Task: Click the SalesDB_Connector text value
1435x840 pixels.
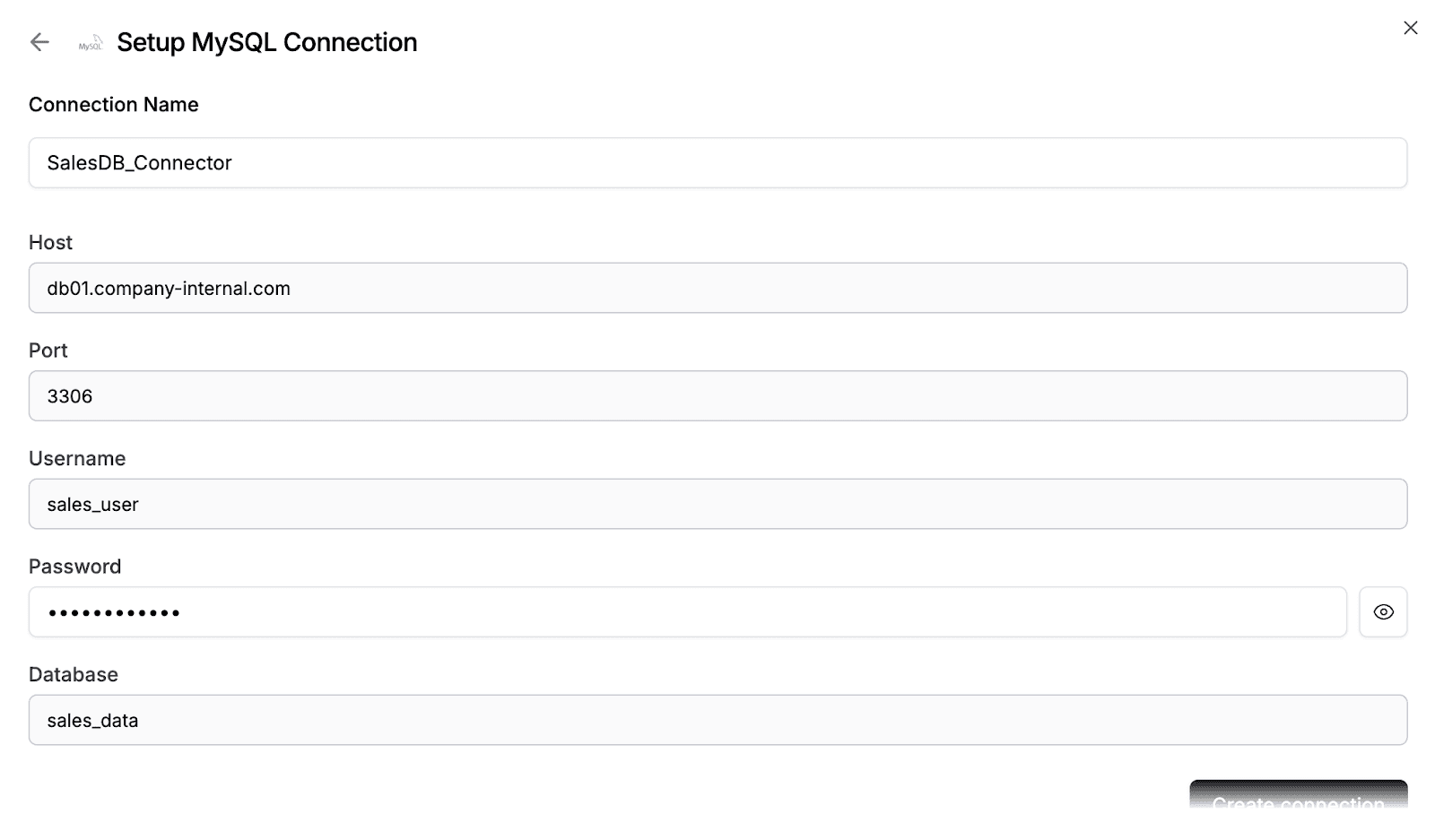Action: 139,163
